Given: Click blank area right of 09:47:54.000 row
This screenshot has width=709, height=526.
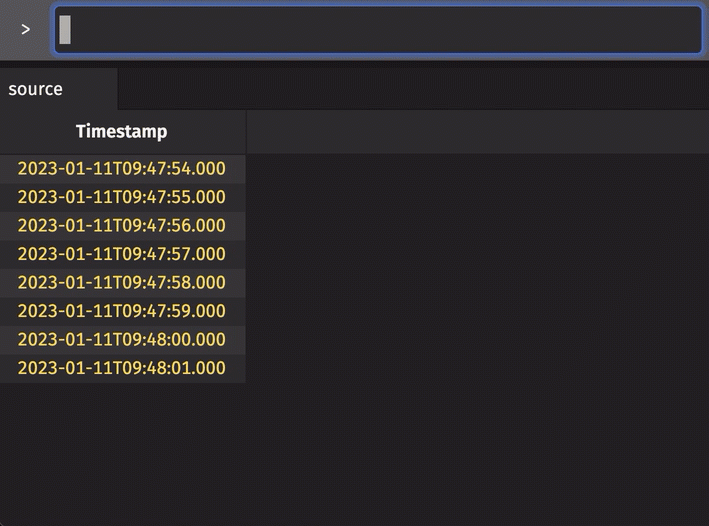Looking at the screenshot, I should pos(475,168).
